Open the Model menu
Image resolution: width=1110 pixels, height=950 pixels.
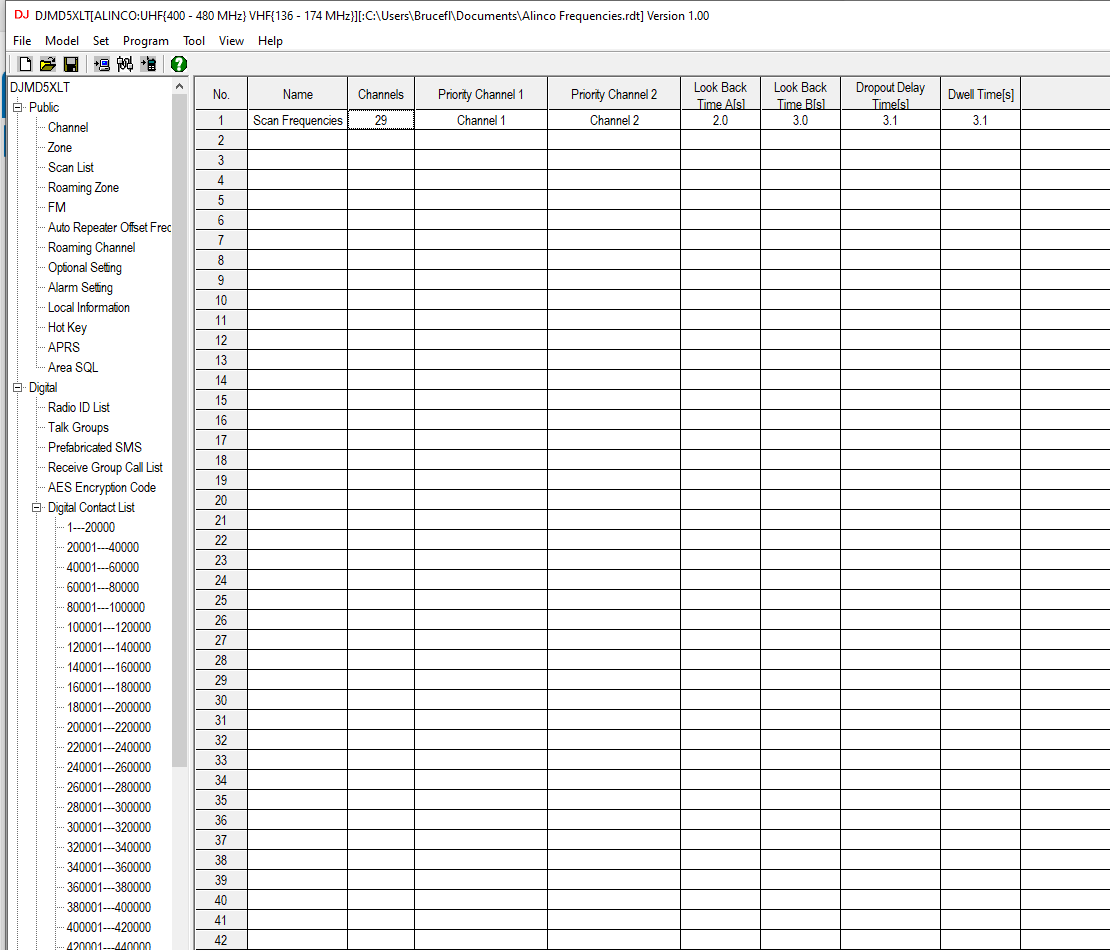pyautogui.click(x=62, y=41)
